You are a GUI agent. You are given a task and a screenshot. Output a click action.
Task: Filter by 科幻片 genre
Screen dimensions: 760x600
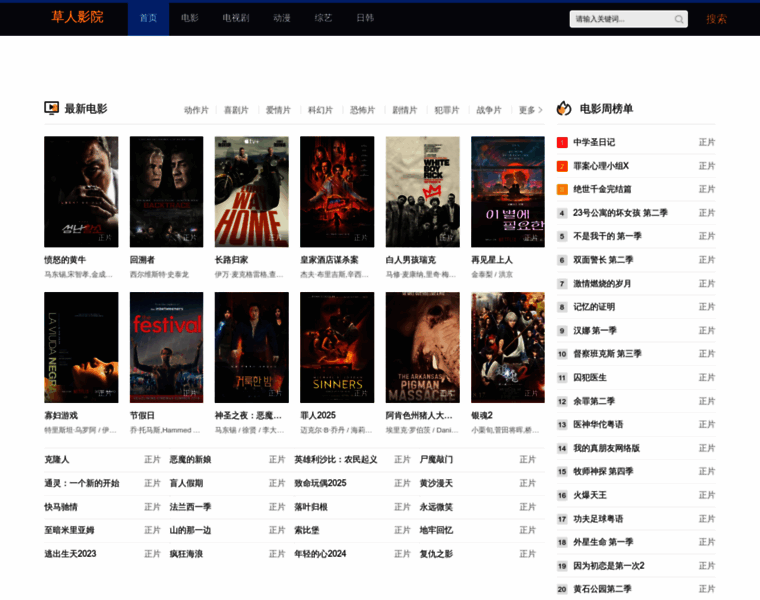tap(320, 110)
